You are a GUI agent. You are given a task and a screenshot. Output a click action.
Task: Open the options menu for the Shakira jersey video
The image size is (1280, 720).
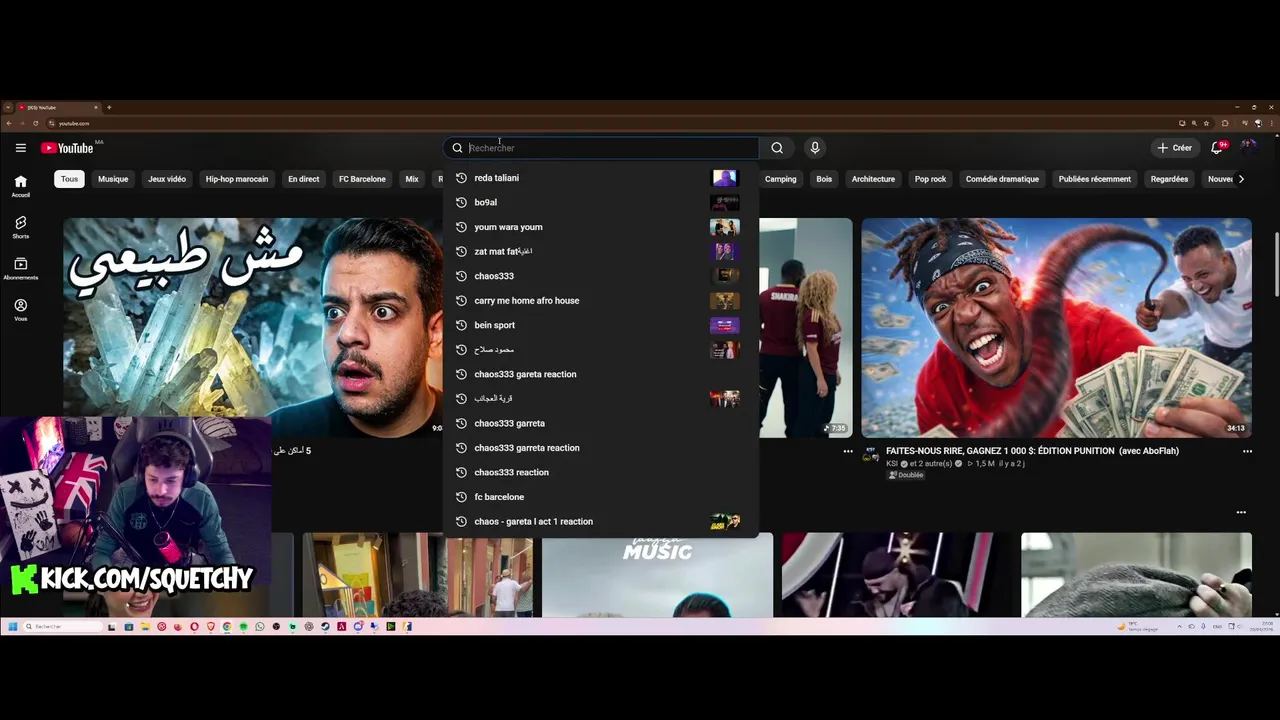pos(848,451)
